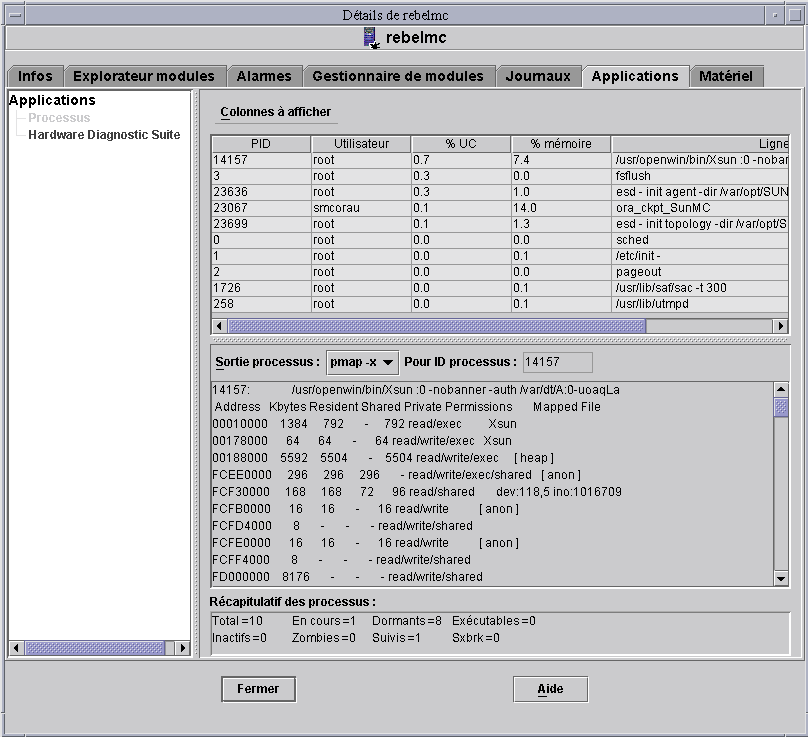Viewport: 808px width, 737px height.
Task: Open the Colonnes à afficher menu
Action: (x=276, y=112)
